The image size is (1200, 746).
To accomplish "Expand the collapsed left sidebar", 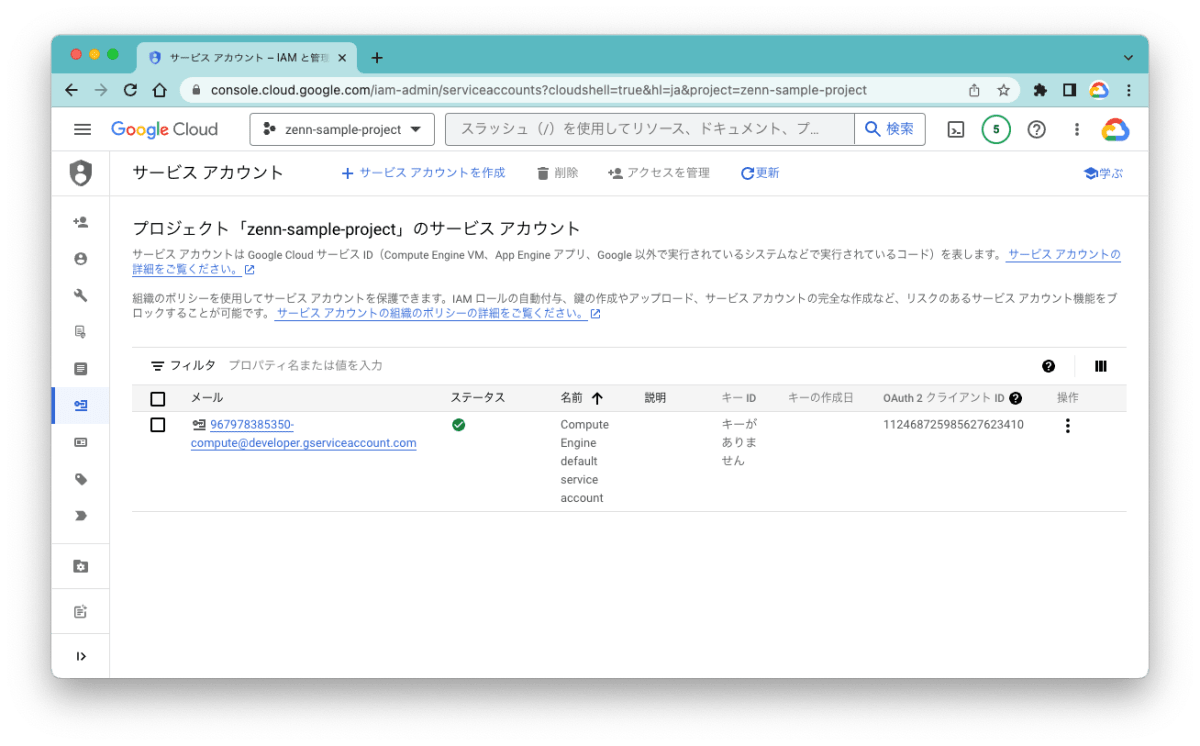I will tap(81, 656).
